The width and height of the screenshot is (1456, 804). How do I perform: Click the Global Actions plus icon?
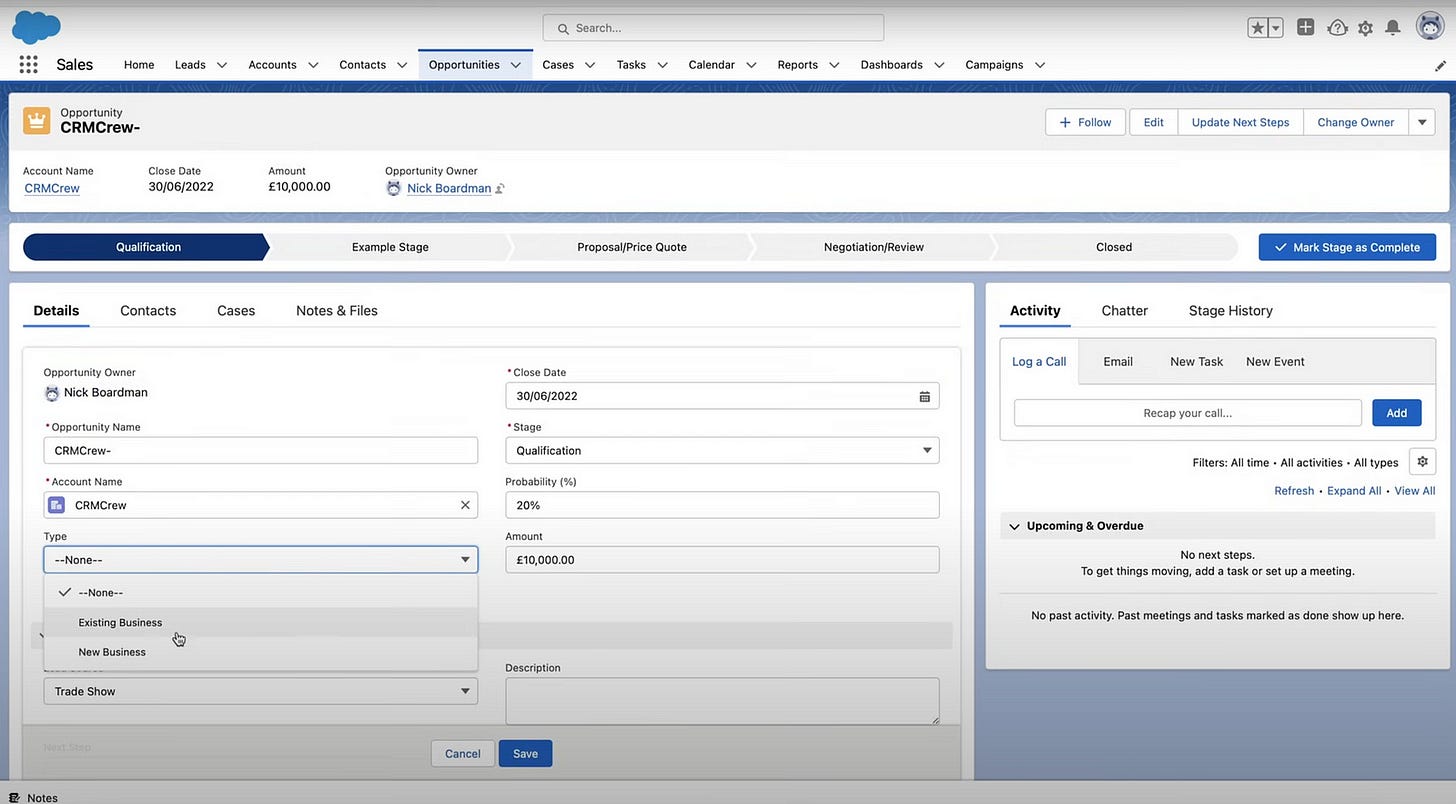1306,28
